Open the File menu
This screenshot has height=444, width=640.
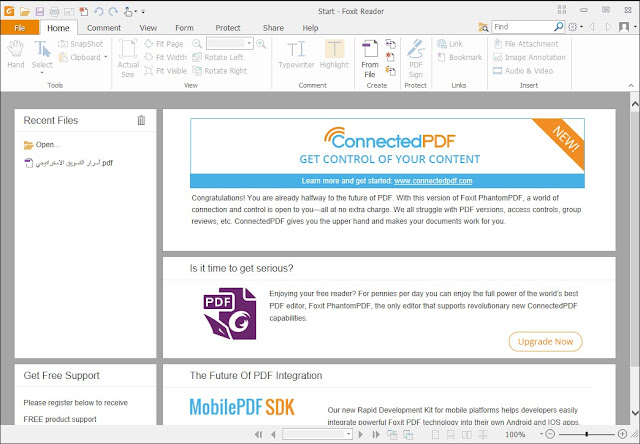click(x=20, y=28)
